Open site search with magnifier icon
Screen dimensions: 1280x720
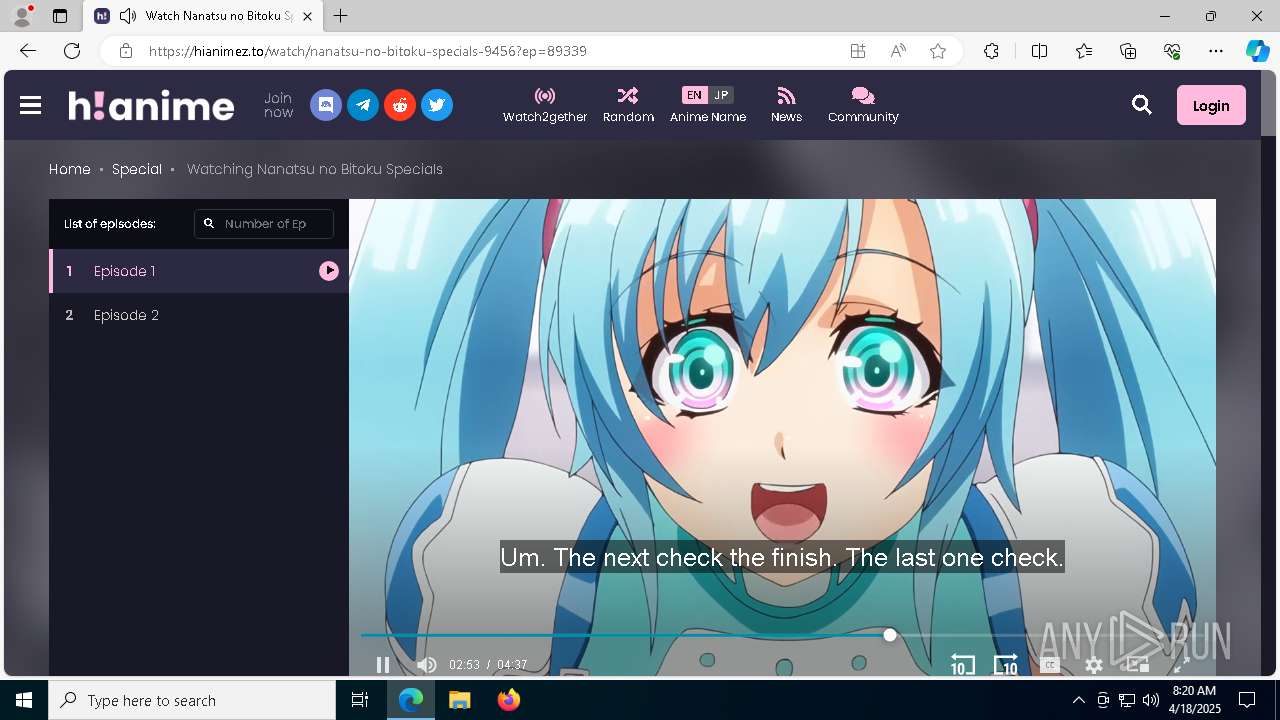tap(1142, 105)
